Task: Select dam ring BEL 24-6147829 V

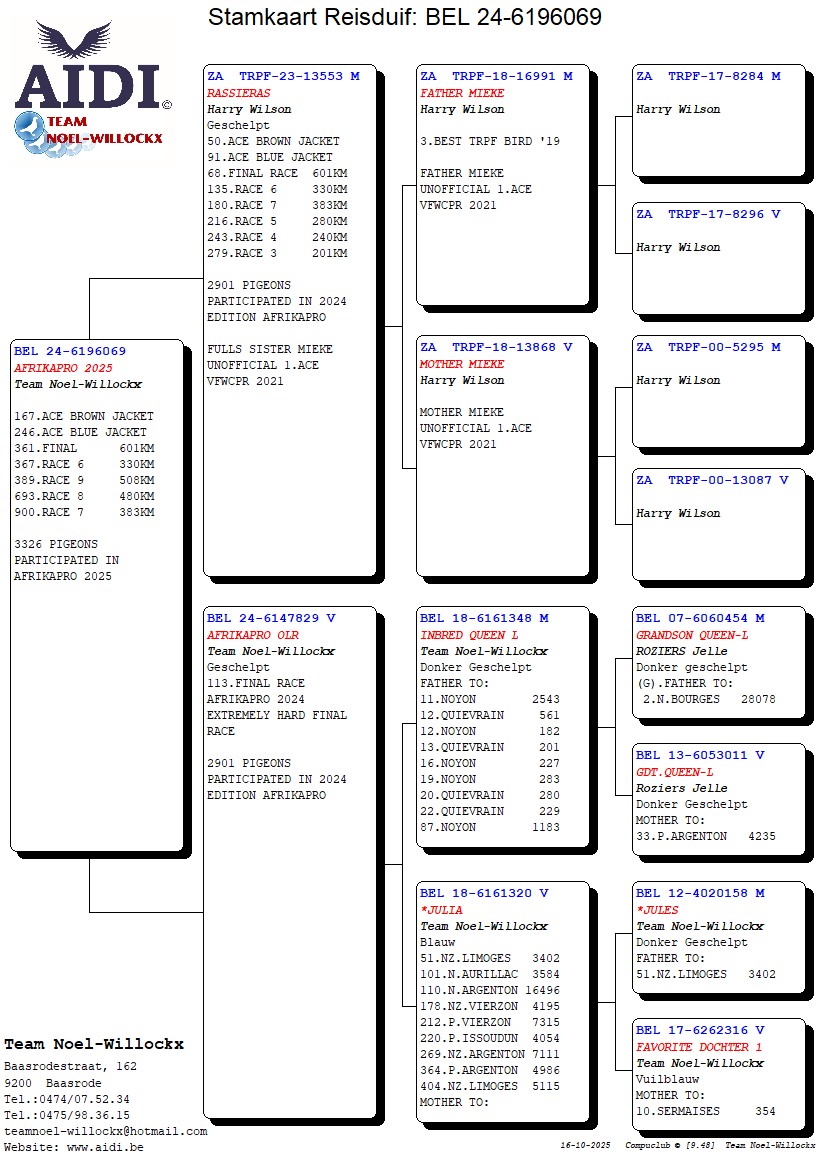Action: click(271, 619)
